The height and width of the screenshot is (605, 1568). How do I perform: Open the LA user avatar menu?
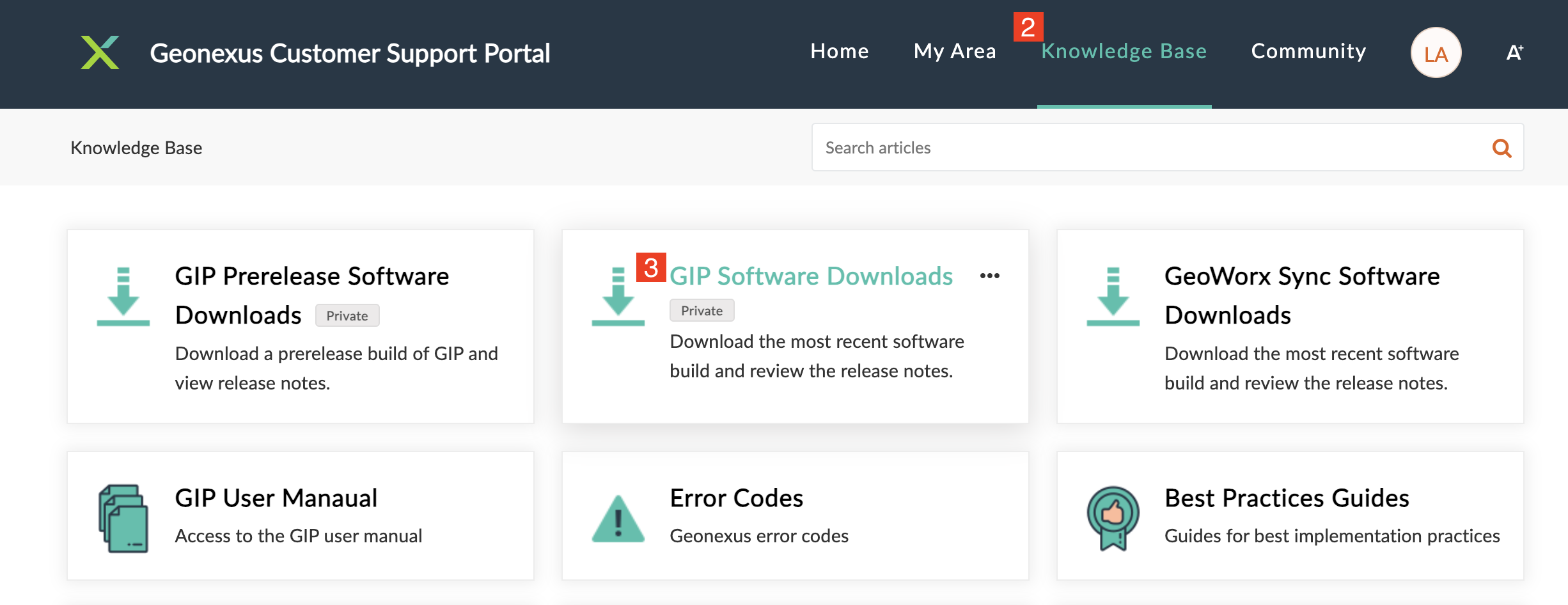pos(1436,53)
